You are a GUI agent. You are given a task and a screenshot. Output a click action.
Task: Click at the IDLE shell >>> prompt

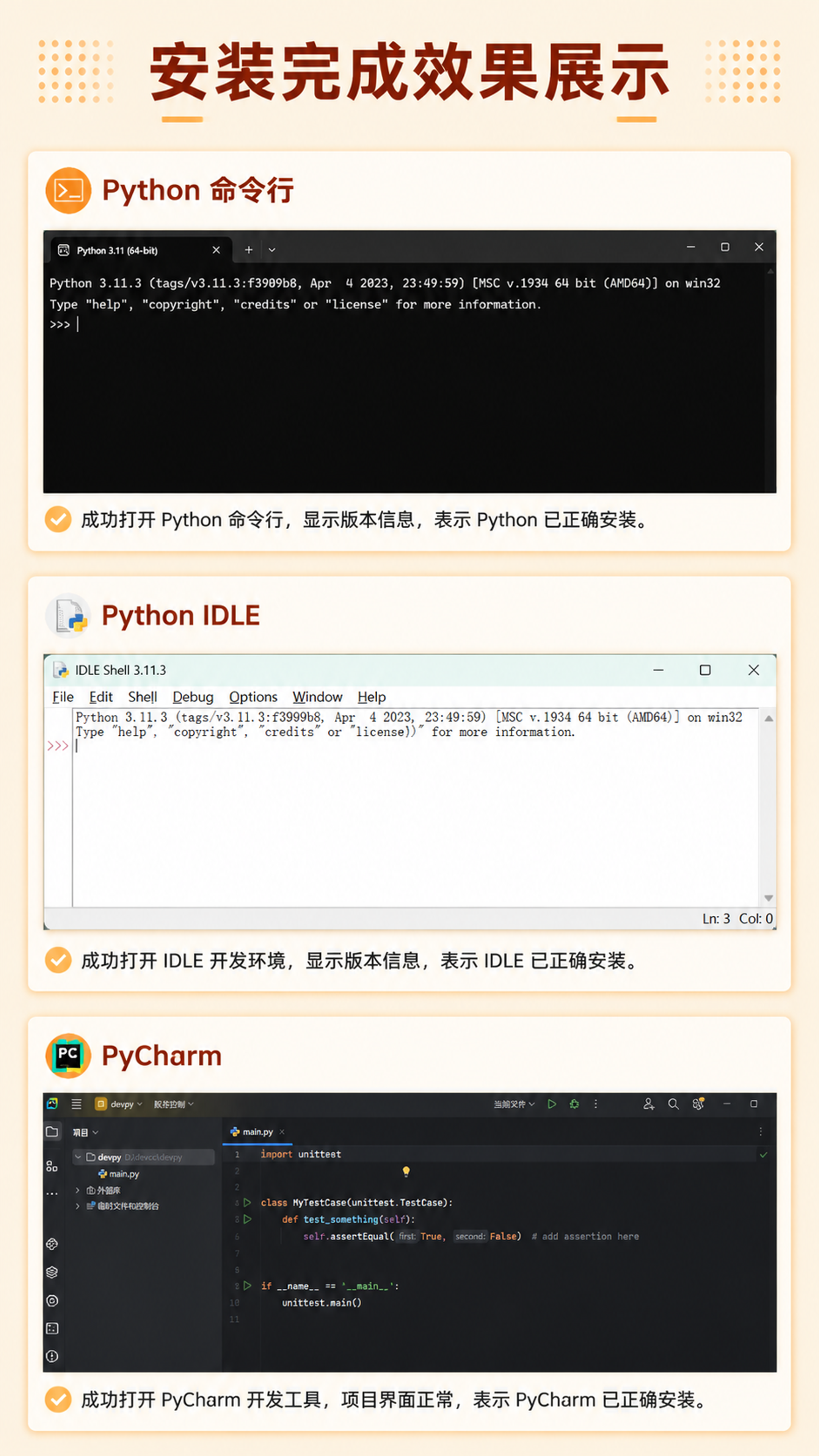58,746
